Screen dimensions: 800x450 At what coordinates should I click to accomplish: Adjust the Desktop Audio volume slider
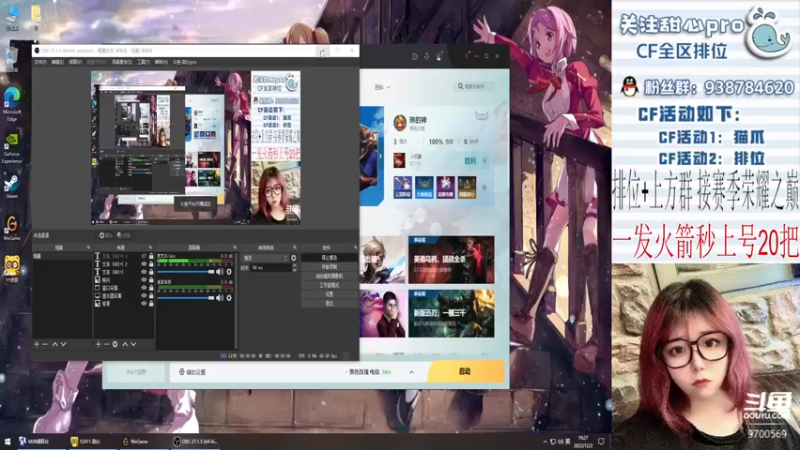pyautogui.click(x=186, y=297)
